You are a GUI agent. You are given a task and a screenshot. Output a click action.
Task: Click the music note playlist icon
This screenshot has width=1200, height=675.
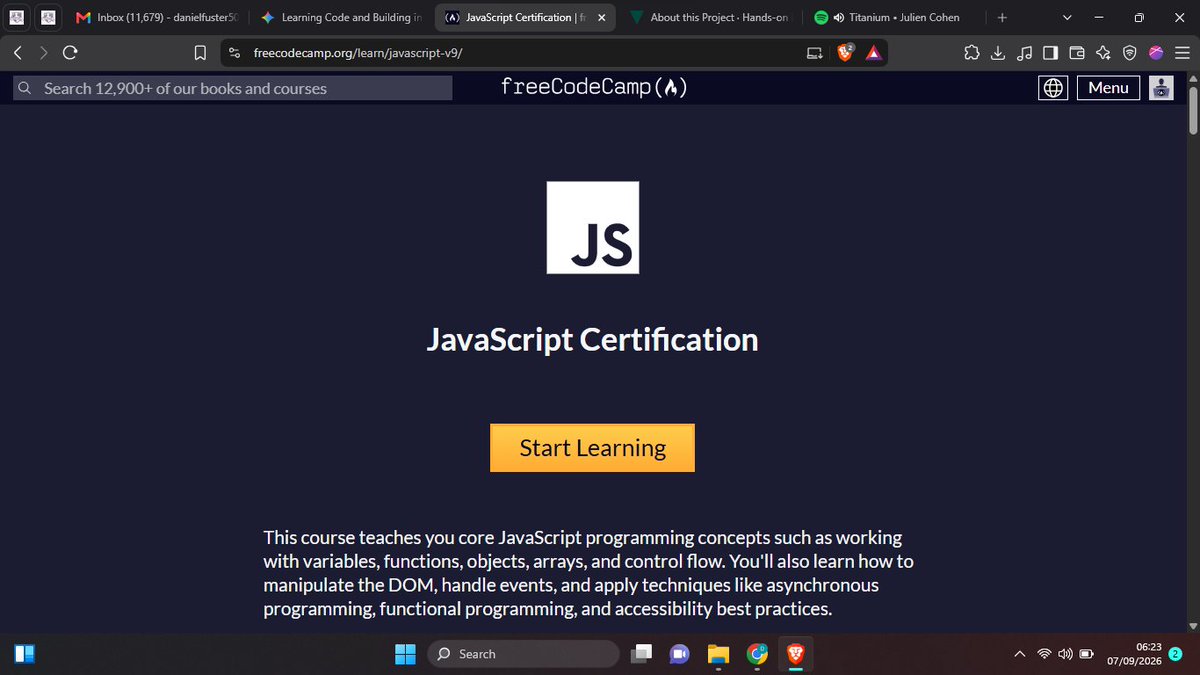(1024, 53)
